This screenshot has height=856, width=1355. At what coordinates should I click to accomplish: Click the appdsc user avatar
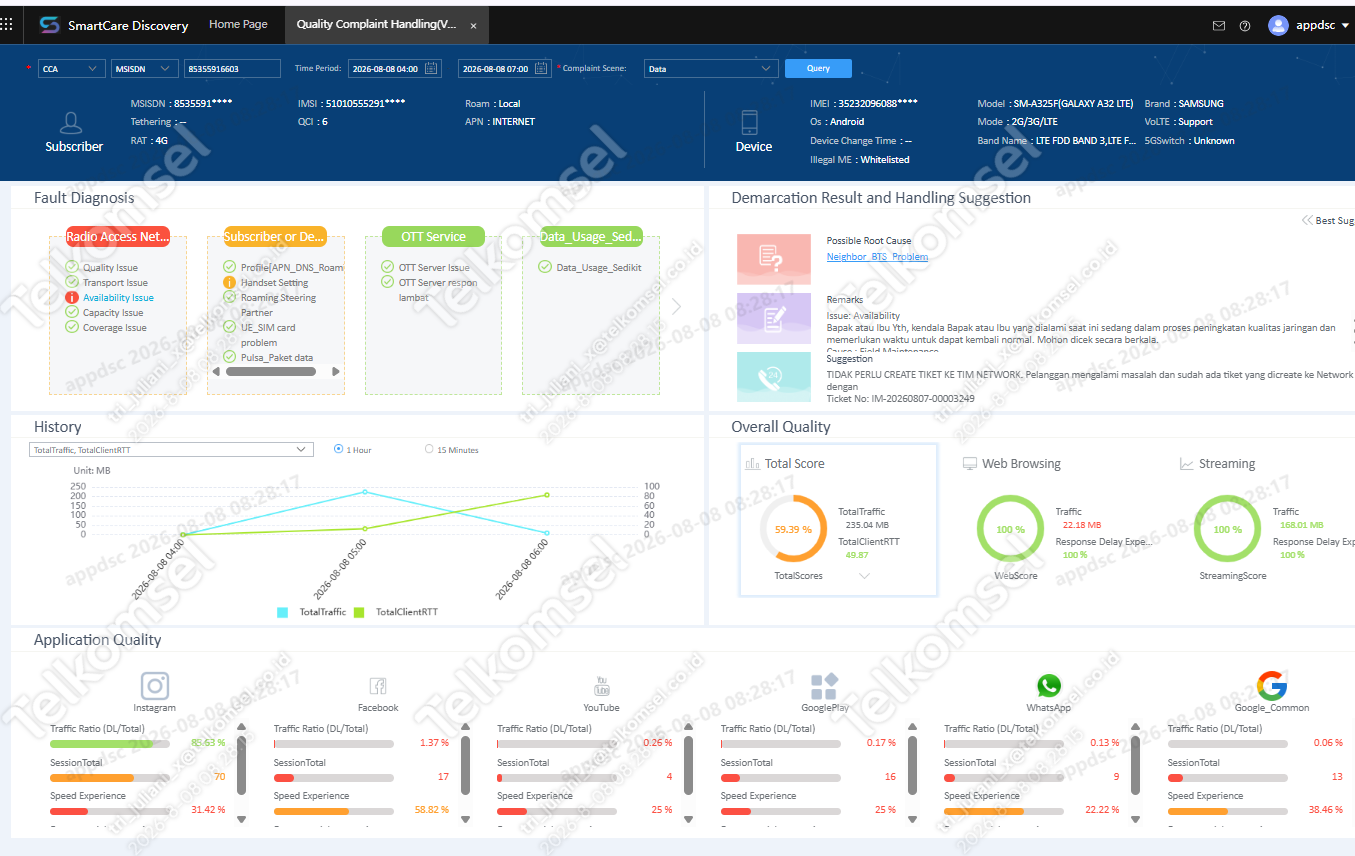1278,25
